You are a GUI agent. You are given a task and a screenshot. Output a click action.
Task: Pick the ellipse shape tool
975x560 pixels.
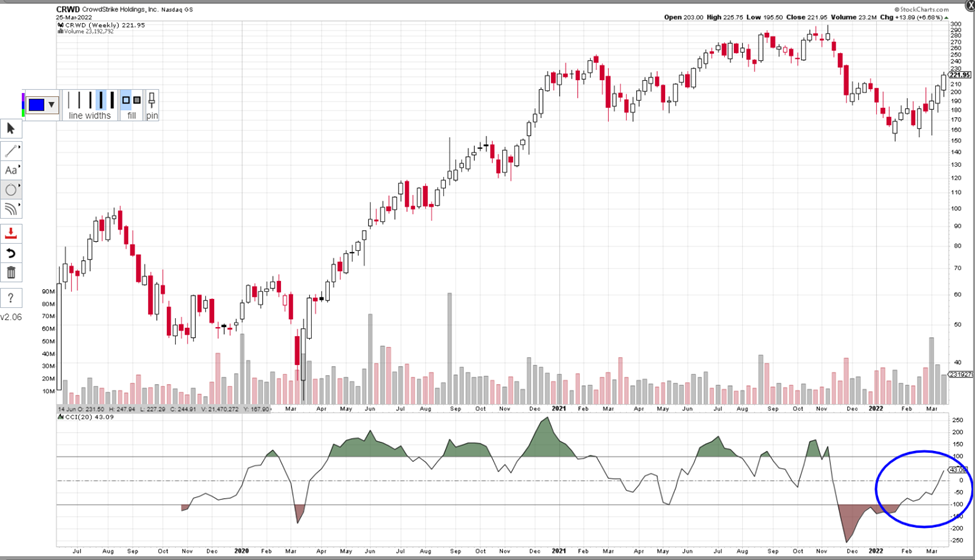point(11,190)
